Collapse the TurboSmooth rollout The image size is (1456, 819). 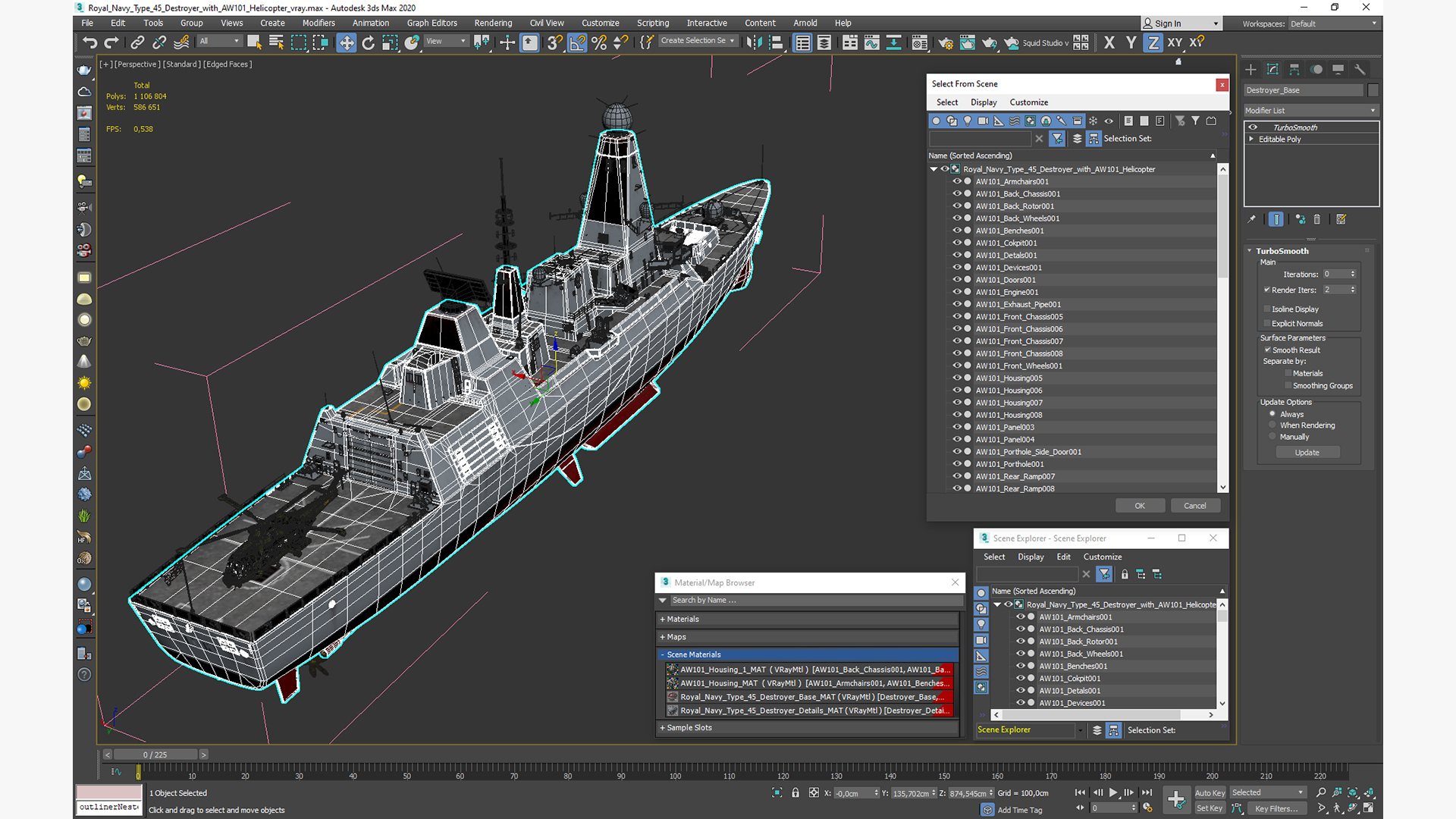tap(1250, 251)
